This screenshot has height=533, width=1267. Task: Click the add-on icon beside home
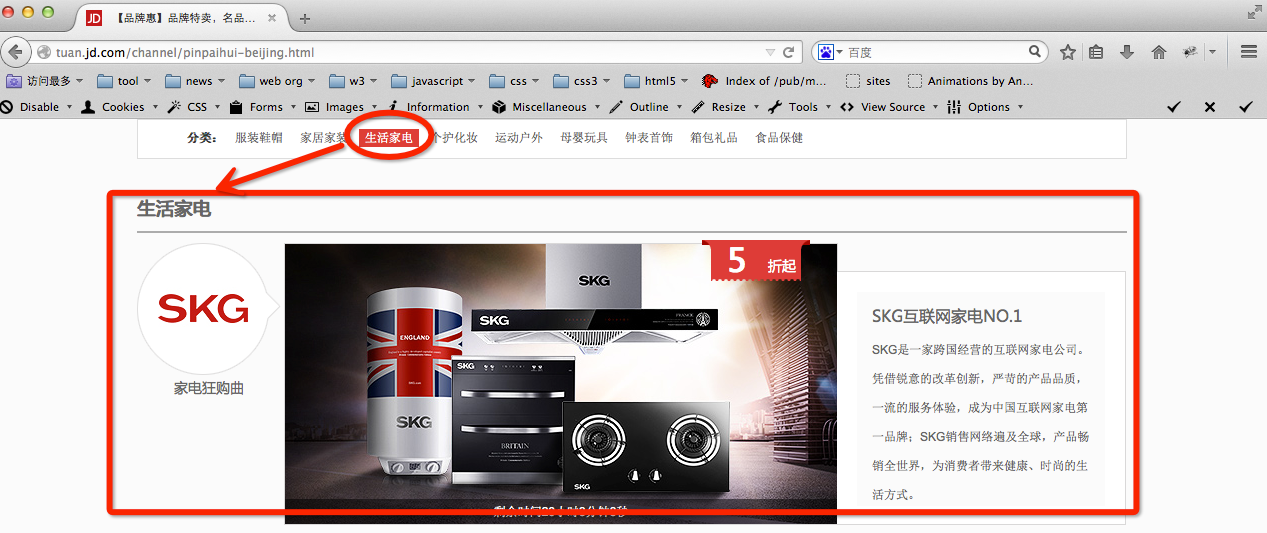pos(1190,52)
